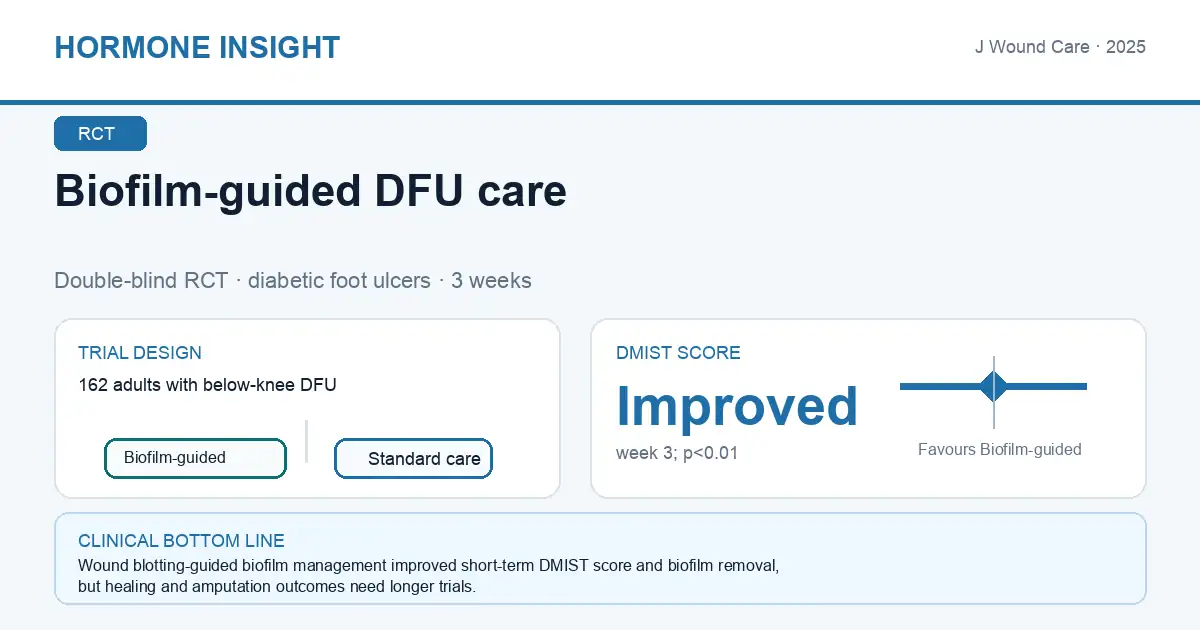This screenshot has height=630, width=1200.
Task: Click the Biofilm-guided DFU care headline
Action: (x=311, y=190)
